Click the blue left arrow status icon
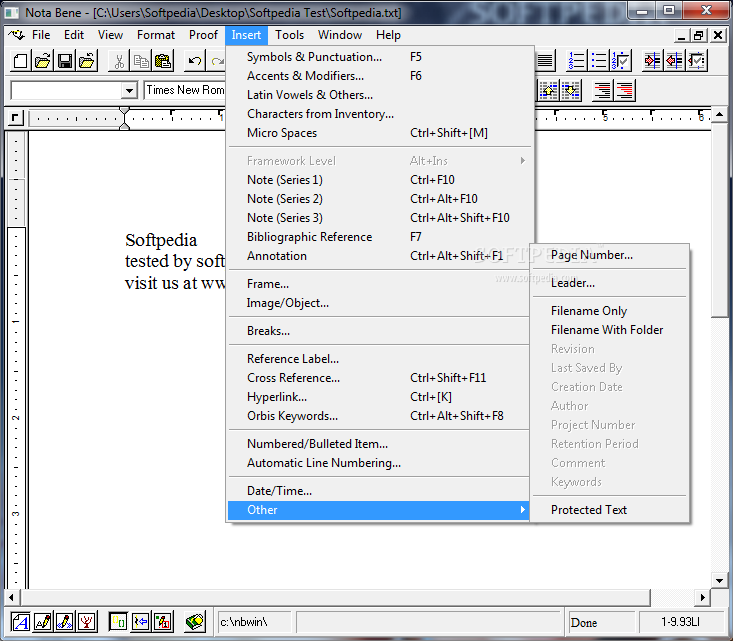733x641 pixels. pos(141,622)
